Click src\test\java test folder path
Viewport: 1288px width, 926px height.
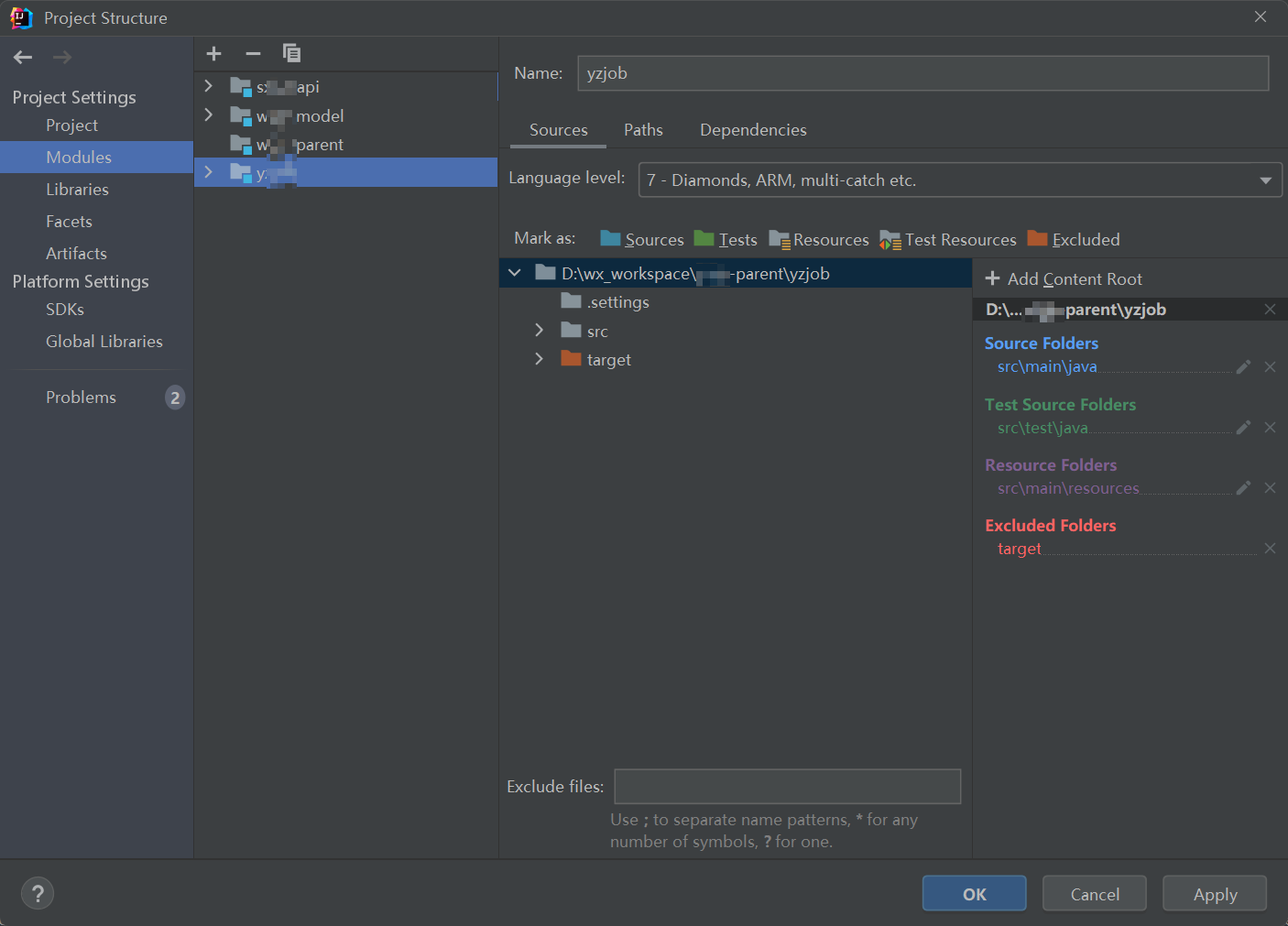pos(1042,427)
